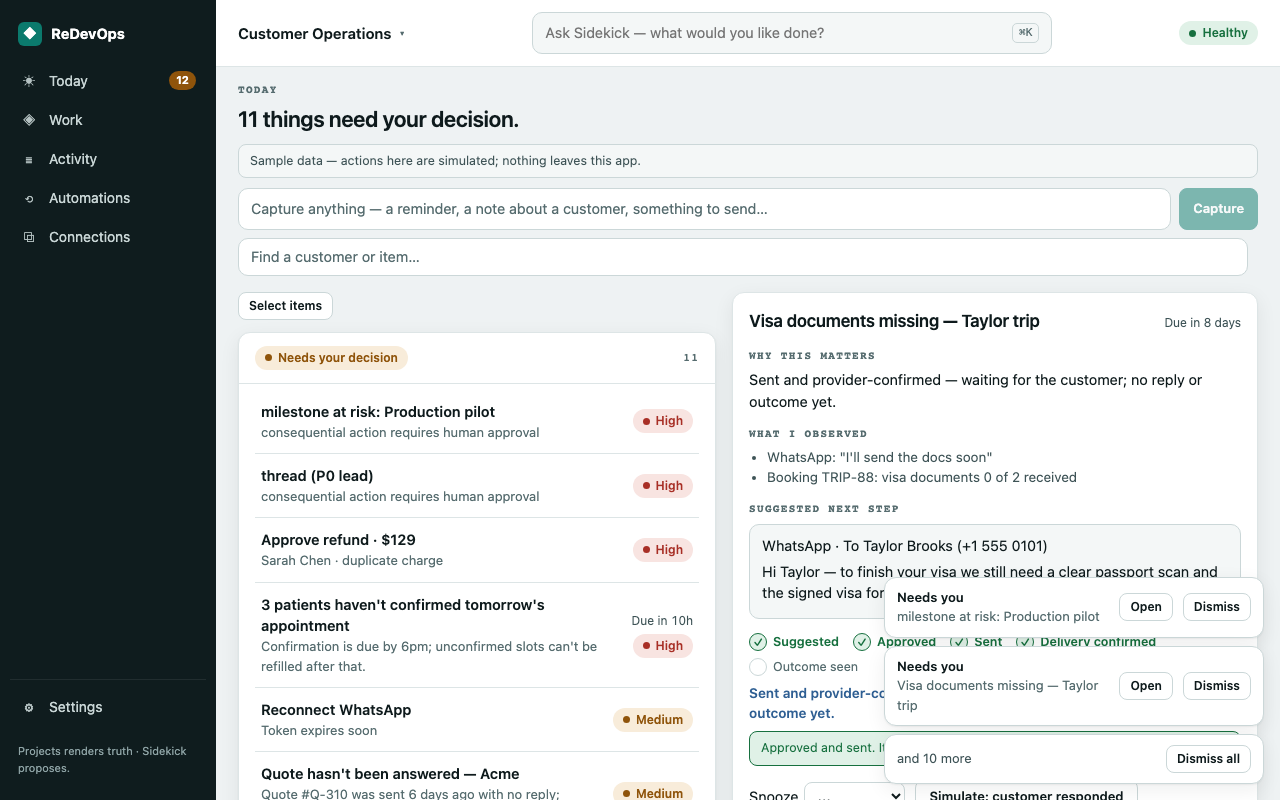Click High badge on the Approve refund row
This screenshot has height=800, width=1280.
point(663,550)
